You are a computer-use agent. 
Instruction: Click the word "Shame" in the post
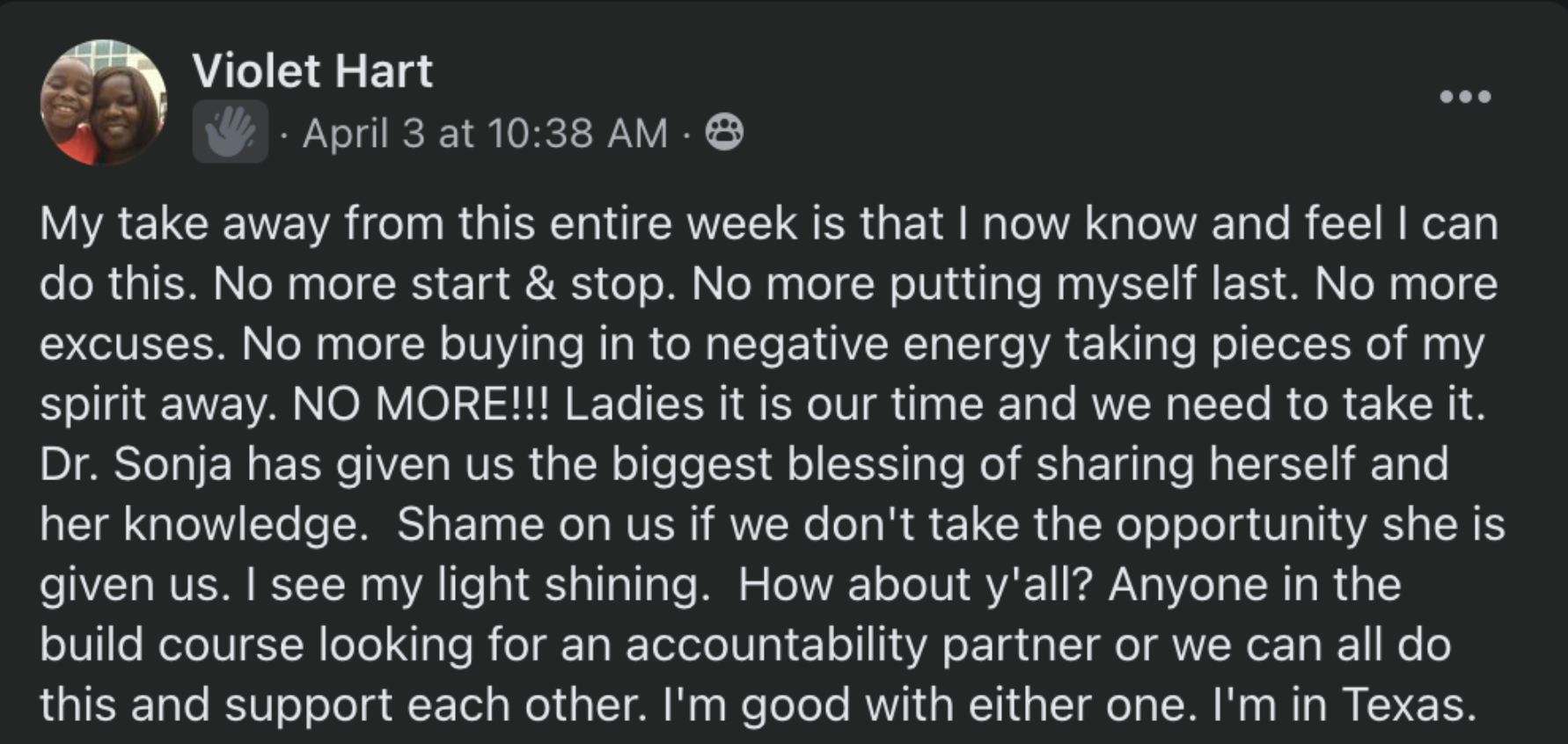(469, 525)
